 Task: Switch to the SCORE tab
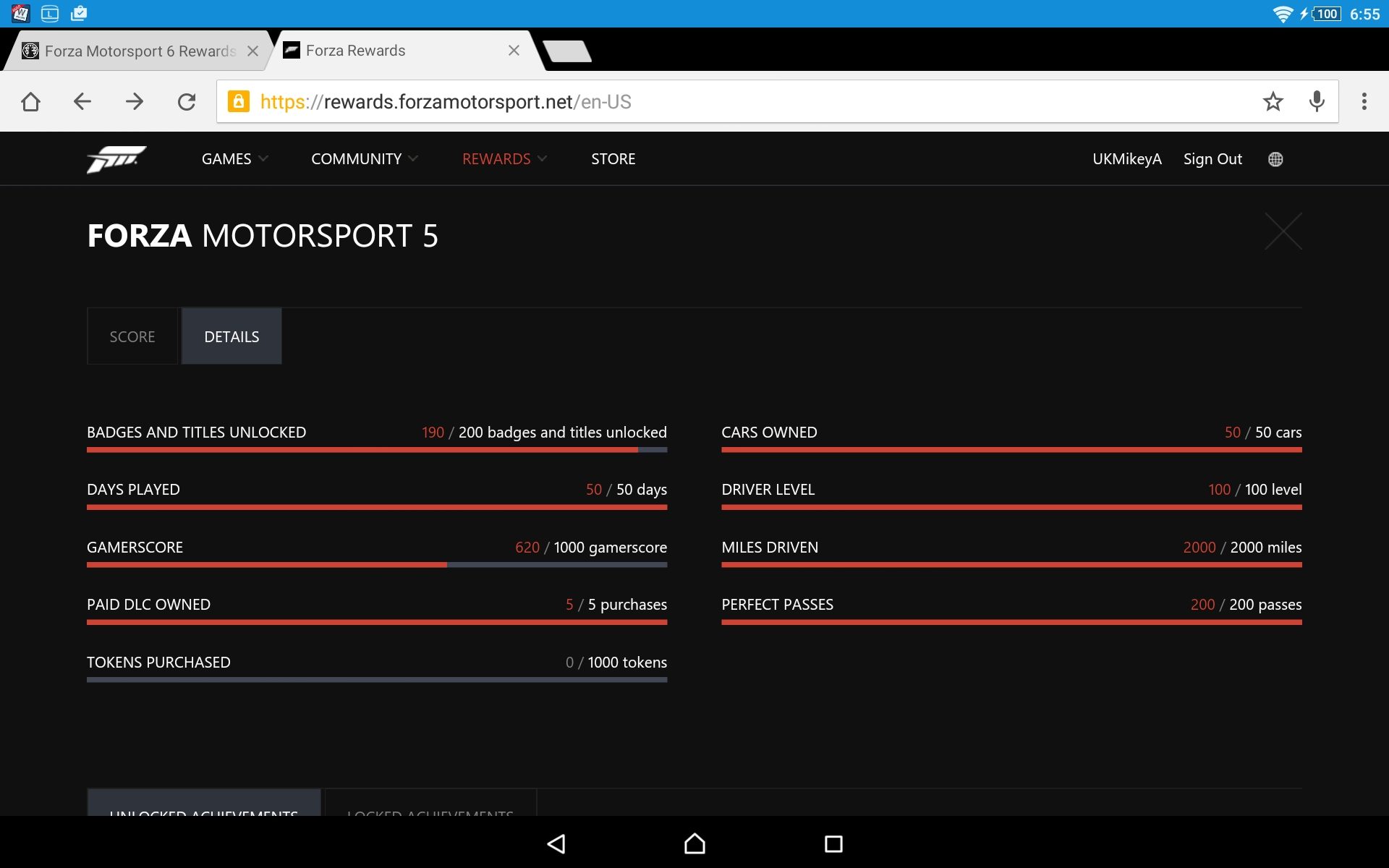(132, 336)
